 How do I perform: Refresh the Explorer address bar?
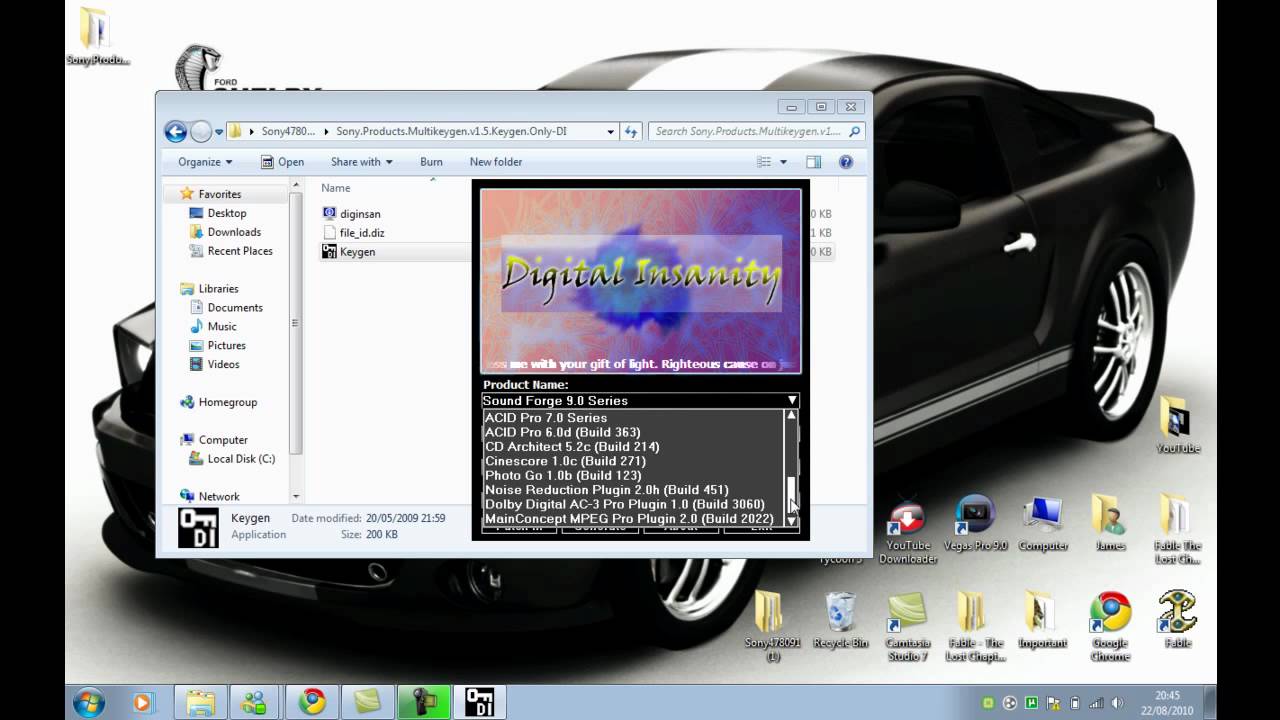(x=631, y=131)
